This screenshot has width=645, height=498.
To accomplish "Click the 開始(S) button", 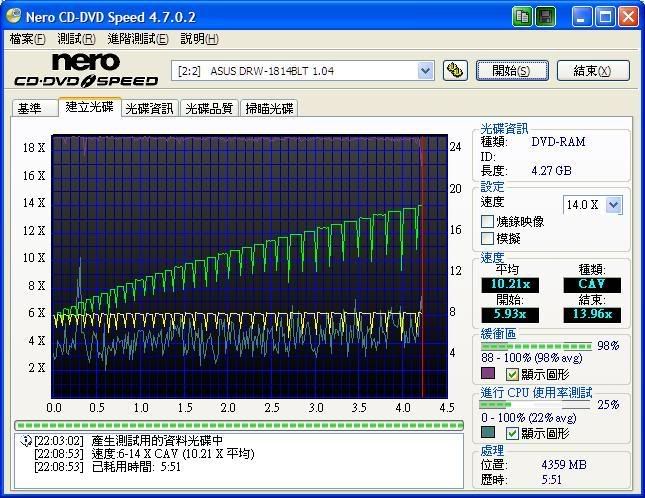I will click(x=512, y=71).
